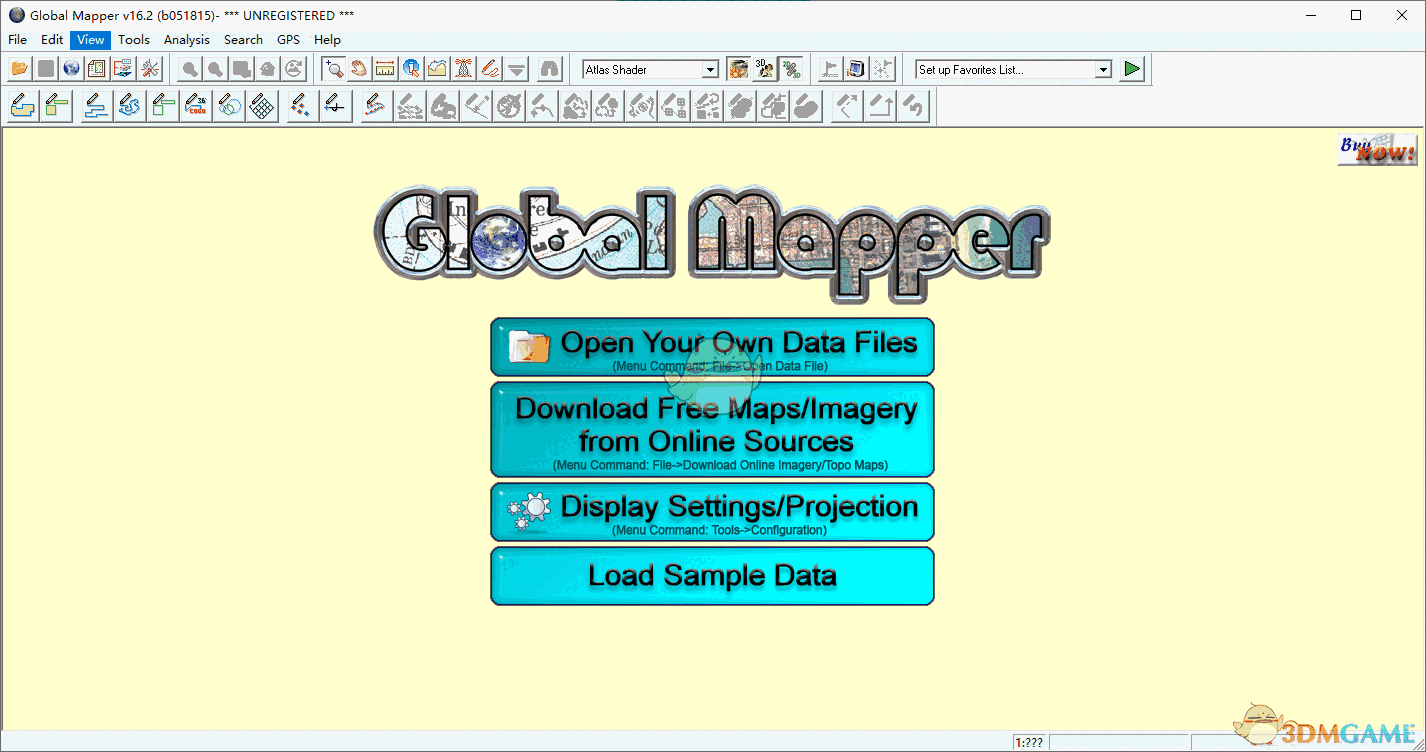The width and height of the screenshot is (1426, 752).
Task: Open a data file using the folder icon
Action: click(20, 68)
